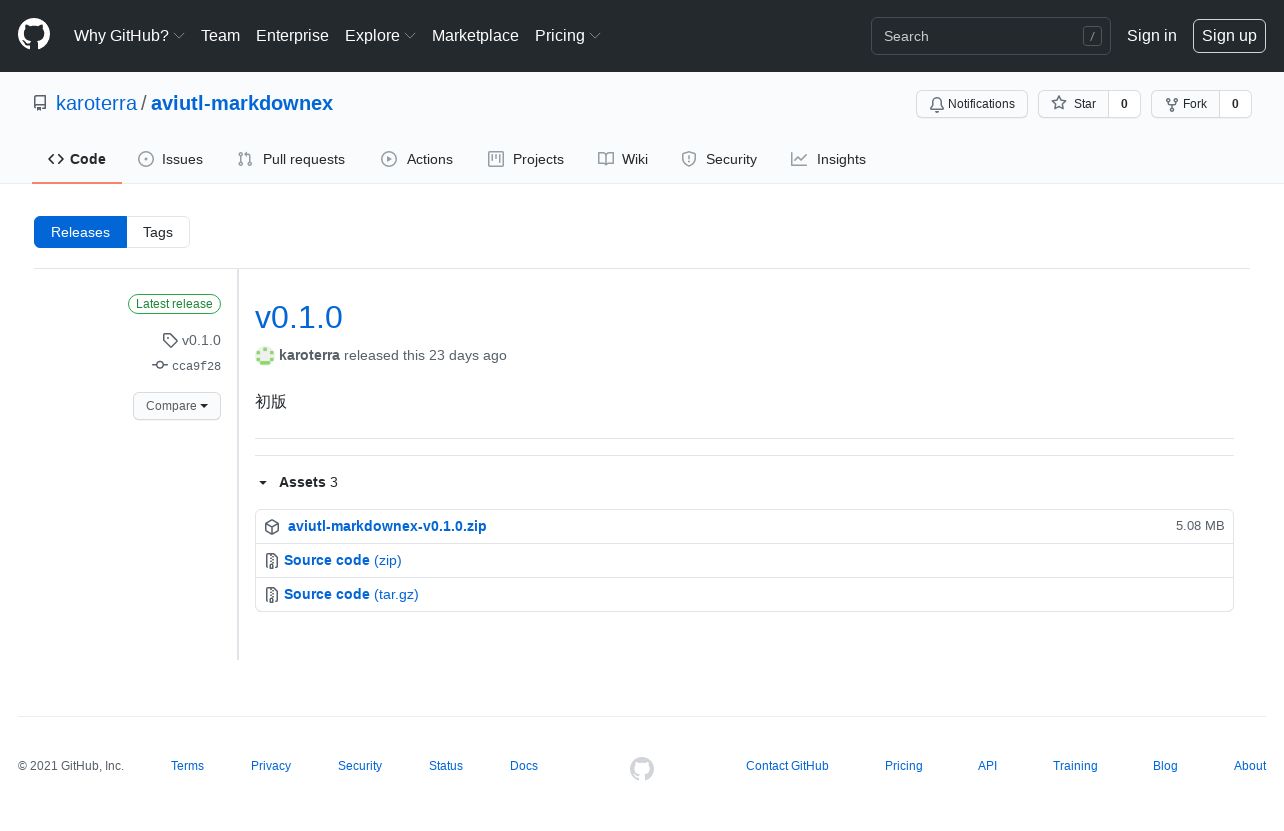
Task: Open Docs in footer
Action: click(x=524, y=766)
